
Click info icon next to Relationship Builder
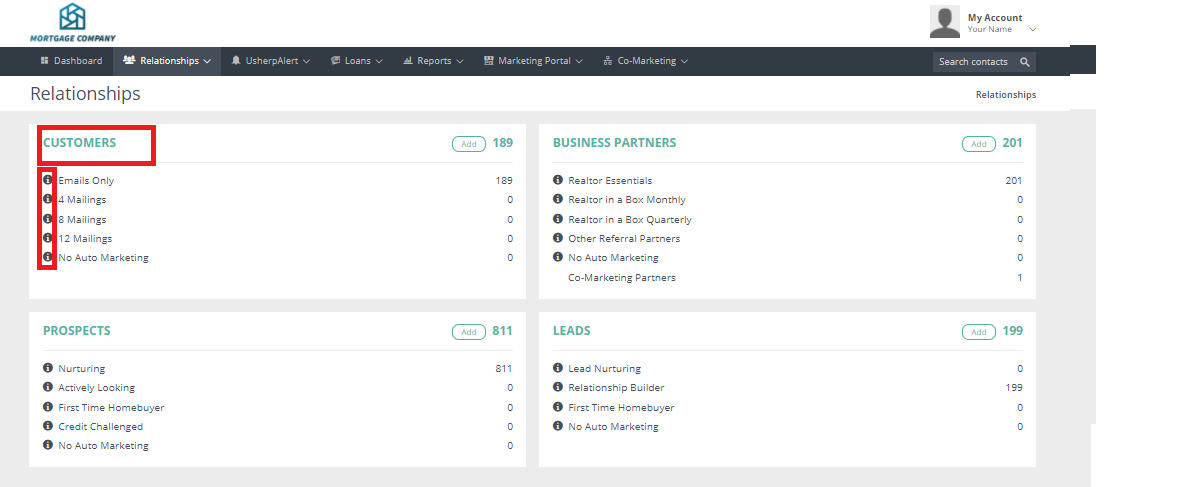click(x=558, y=387)
